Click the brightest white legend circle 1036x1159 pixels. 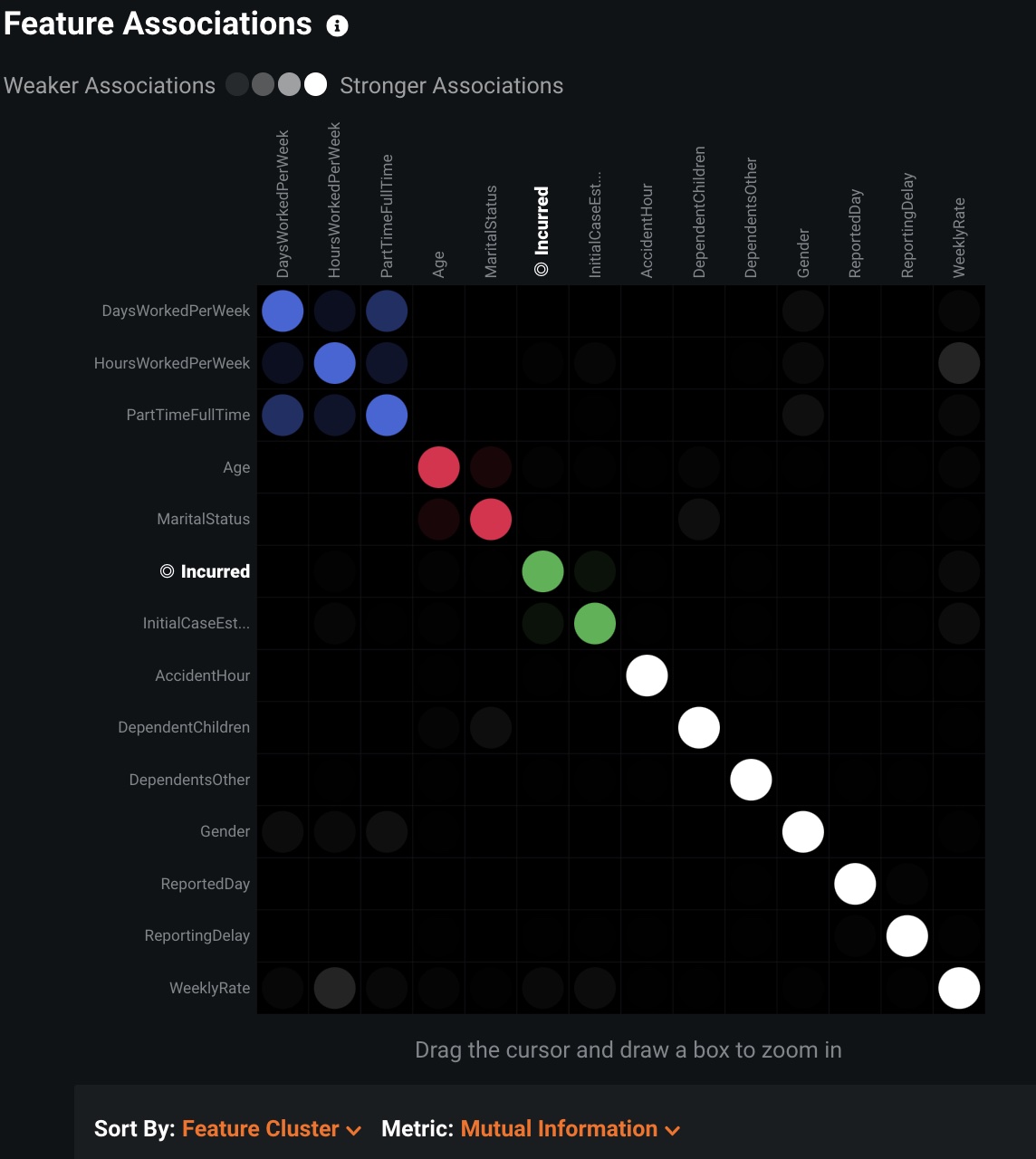315,85
